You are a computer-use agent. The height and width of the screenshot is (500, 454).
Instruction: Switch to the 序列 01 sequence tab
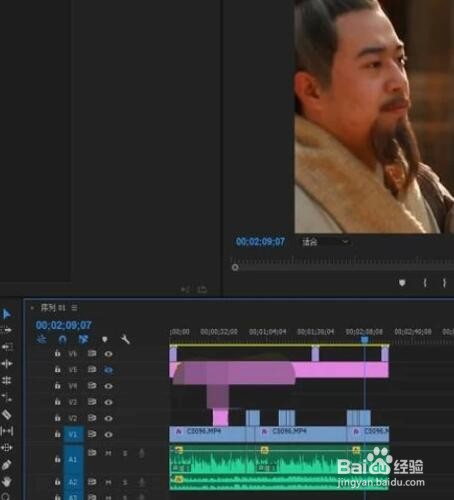pos(53,308)
